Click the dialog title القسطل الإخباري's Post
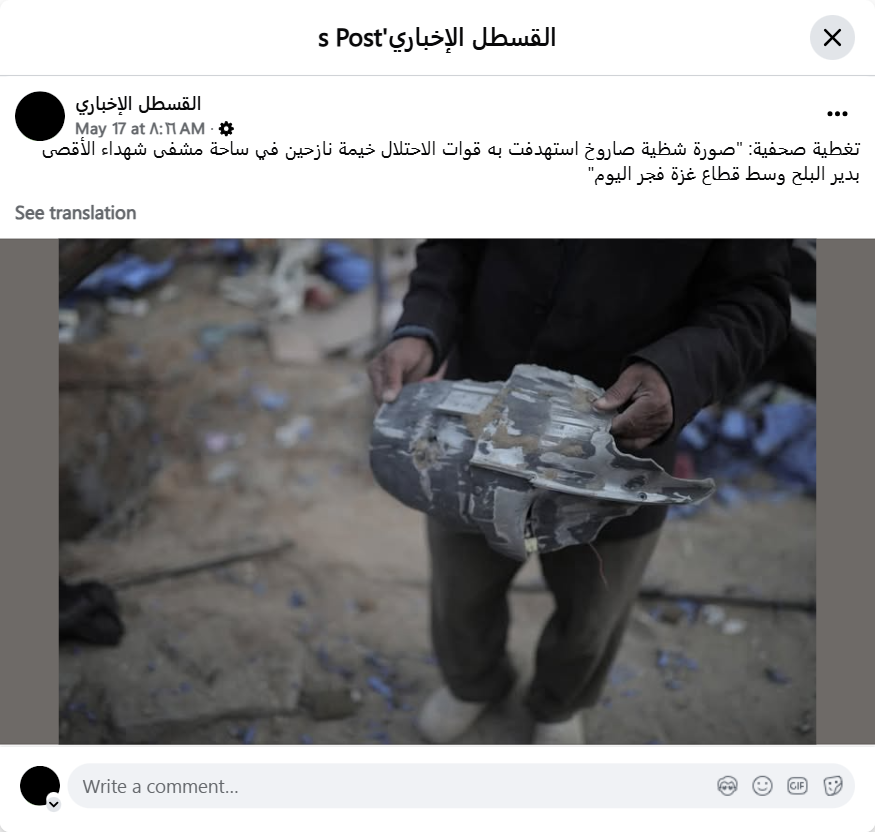Image resolution: width=875 pixels, height=832 pixels. 437,38
